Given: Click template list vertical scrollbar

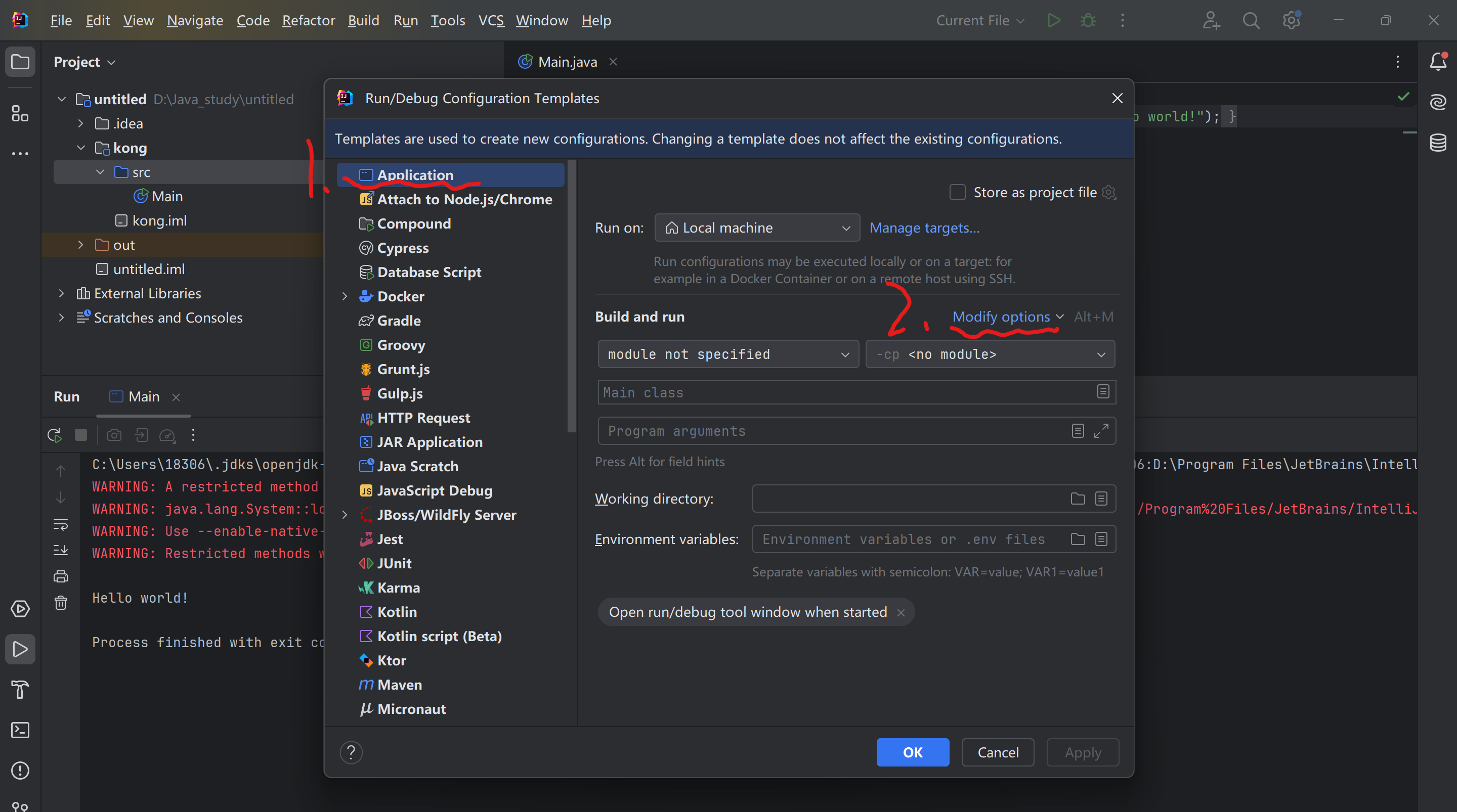Looking at the screenshot, I should pyautogui.click(x=571, y=296).
